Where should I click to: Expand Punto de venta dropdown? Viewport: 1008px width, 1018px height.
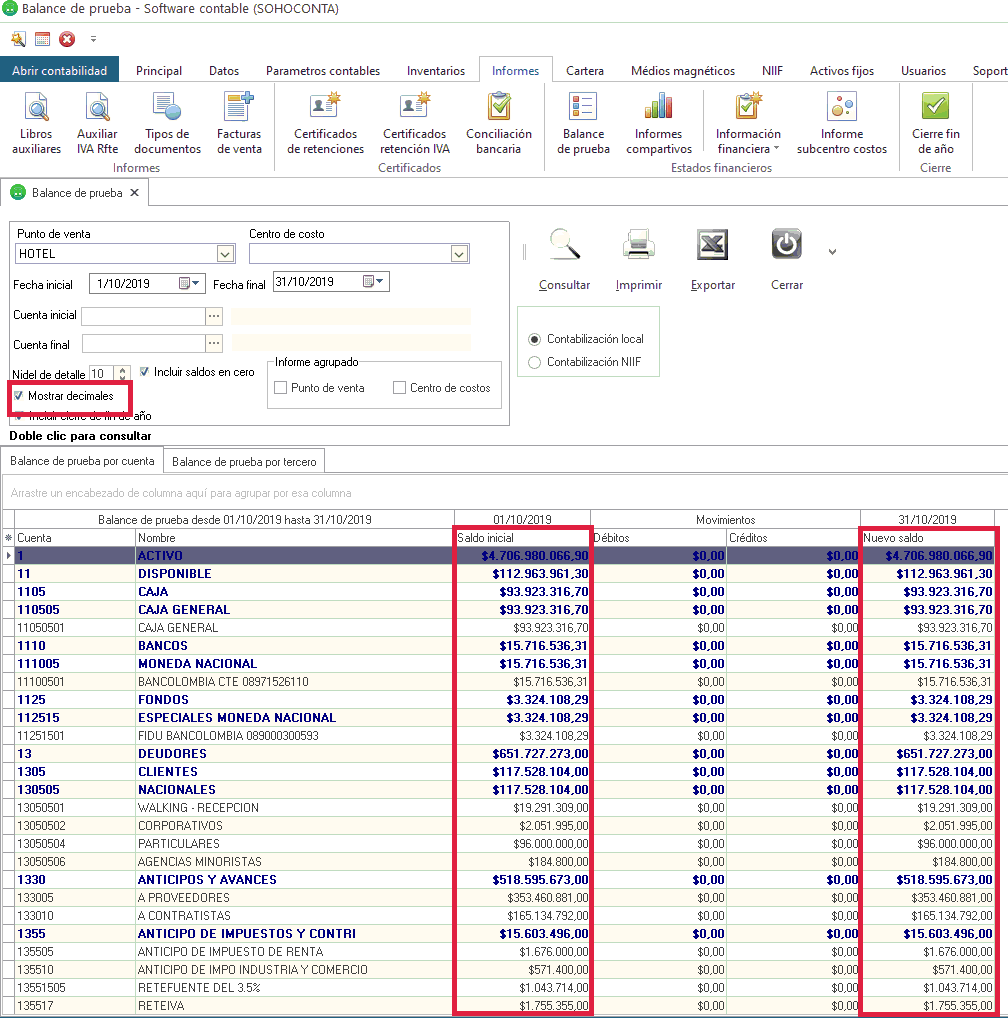[225, 254]
